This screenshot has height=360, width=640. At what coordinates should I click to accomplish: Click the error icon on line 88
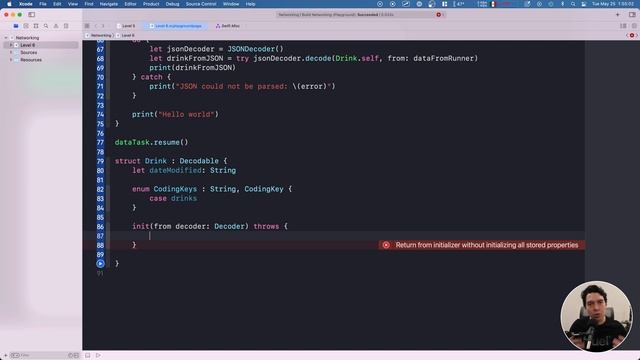point(386,245)
